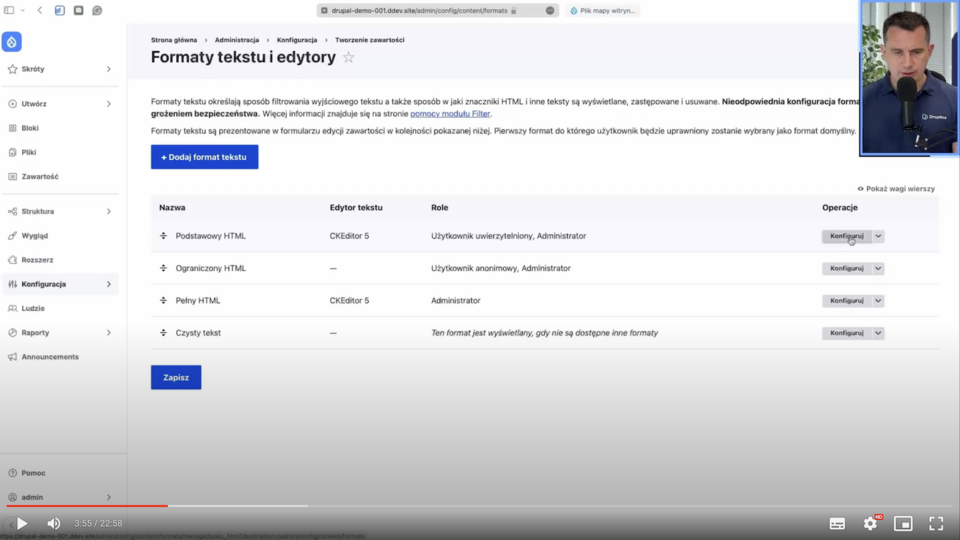This screenshot has width=960, height=540.
Task: Expand the Konfiguracja submenu chevron
Action: (x=108, y=284)
